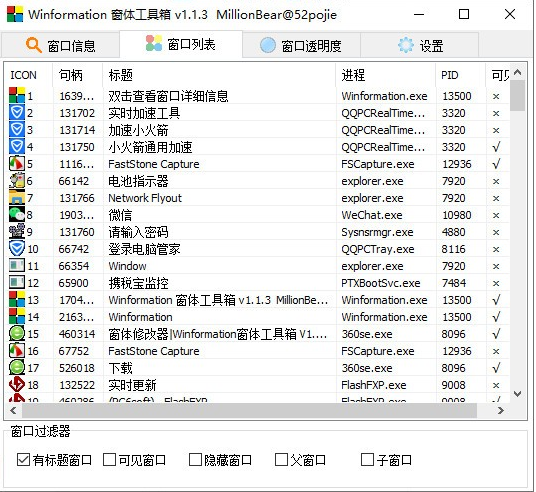This screenshot has height=492, width=536.
Task: Click the WeChat.exe process cell
Action: [372, 215]
